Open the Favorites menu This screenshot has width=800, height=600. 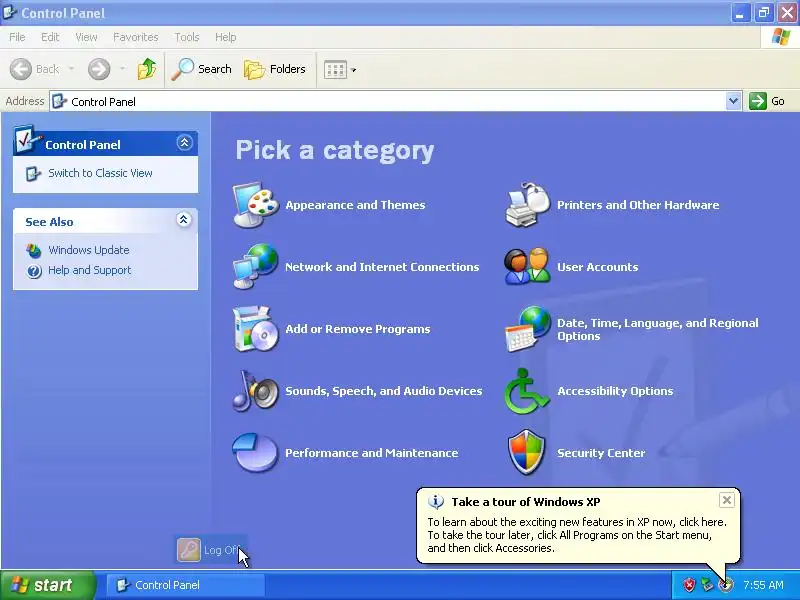click(136, 37)
